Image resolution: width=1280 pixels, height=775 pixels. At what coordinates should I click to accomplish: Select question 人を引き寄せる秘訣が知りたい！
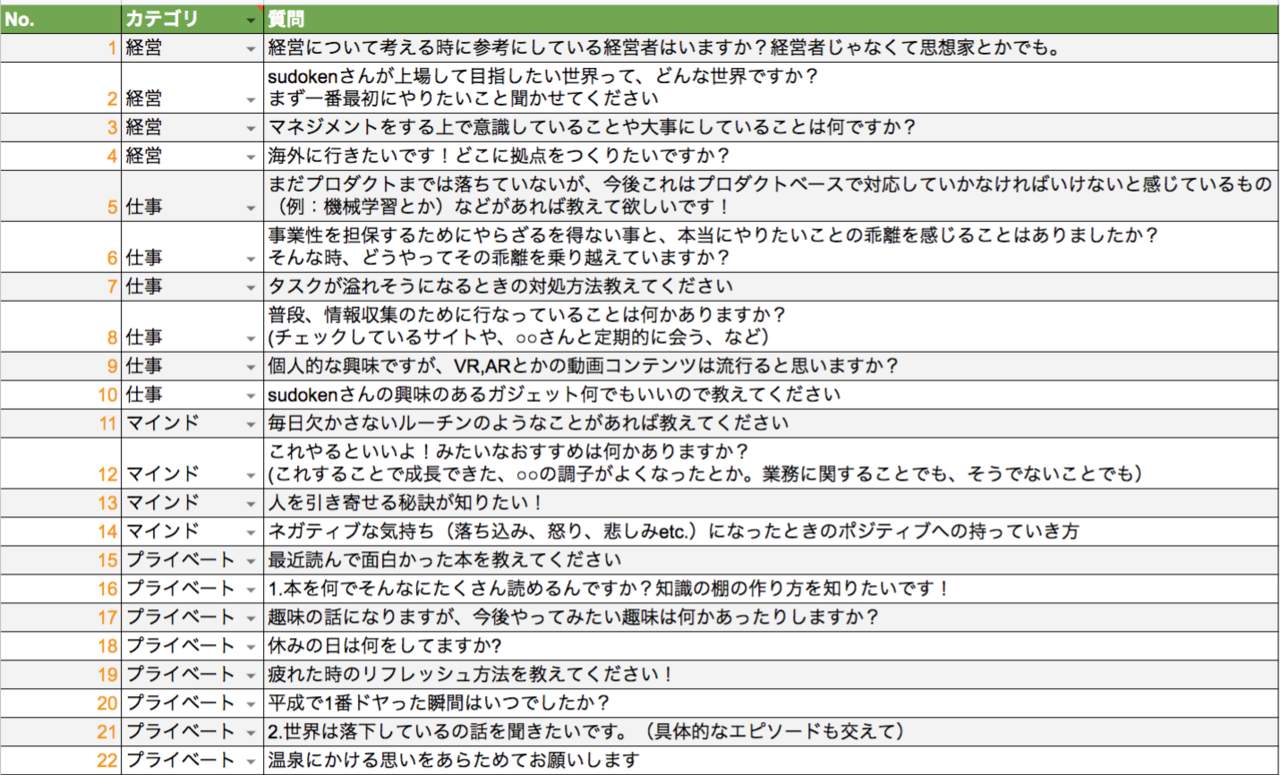[772, 502]
